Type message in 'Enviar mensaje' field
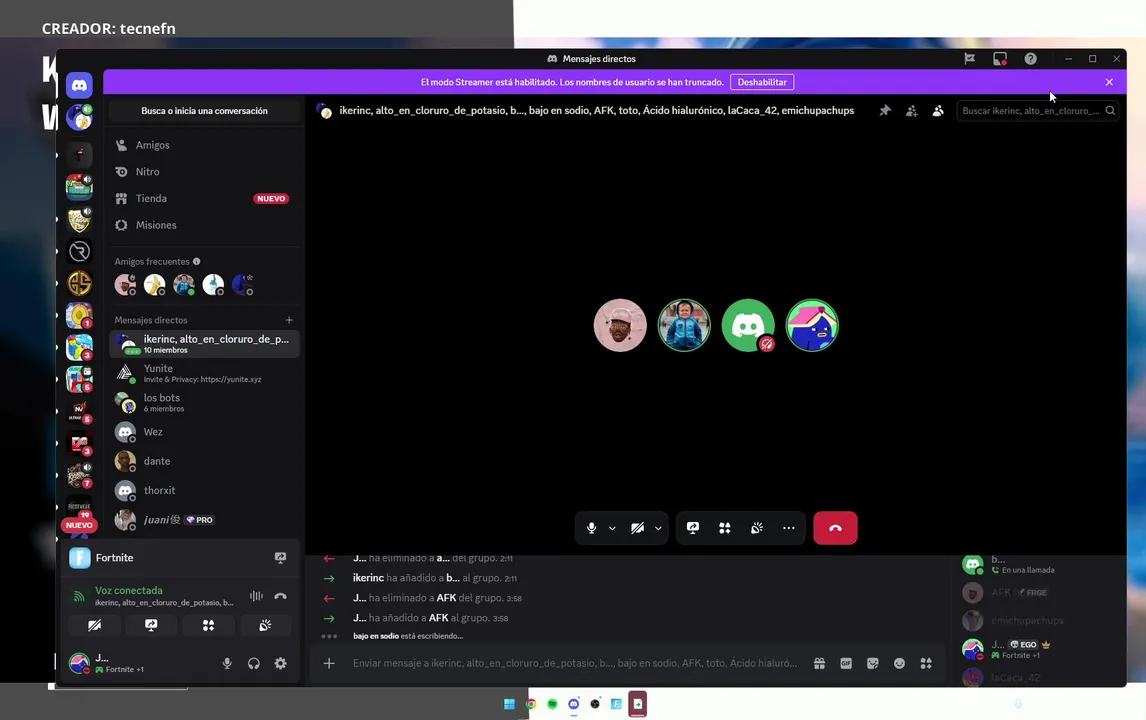Viewport: 1146px width, 720px height. pos(574,664)
